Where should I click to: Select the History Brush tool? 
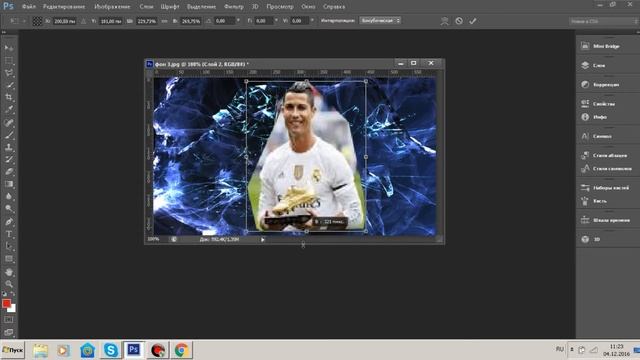(x=9, y=159)
